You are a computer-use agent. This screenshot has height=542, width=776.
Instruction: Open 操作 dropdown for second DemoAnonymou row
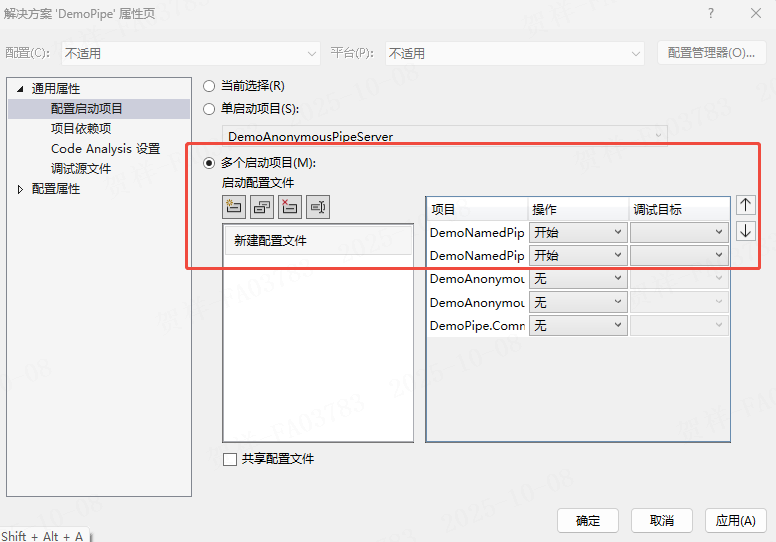coord(578,302)
